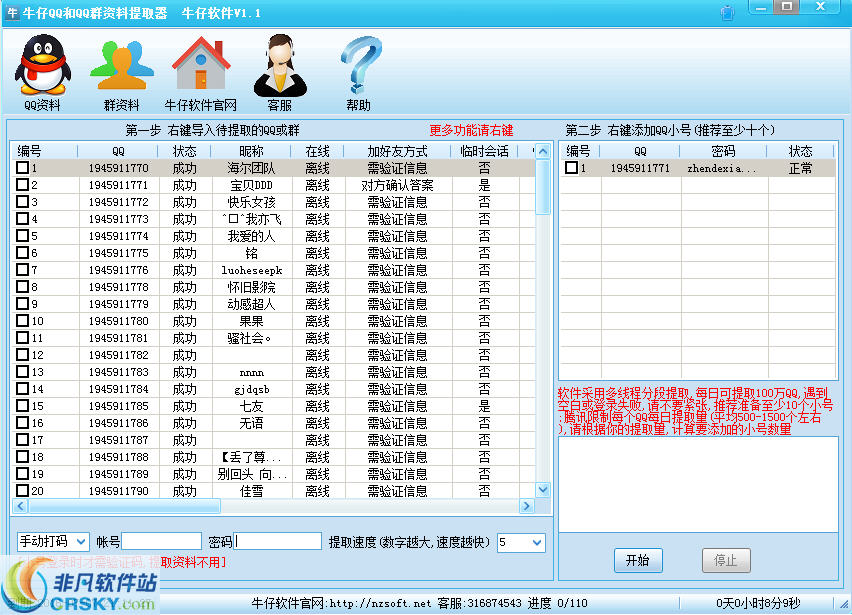The image size is (852, 615).
Task: Select nickname 七友 in row 15
Action: tap(251, 406)
